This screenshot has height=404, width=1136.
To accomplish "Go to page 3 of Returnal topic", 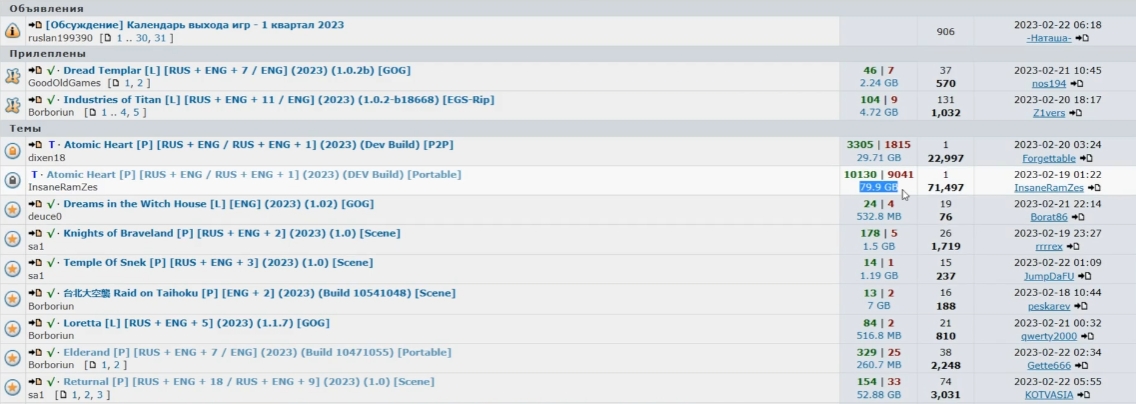I will coord(100,395).
